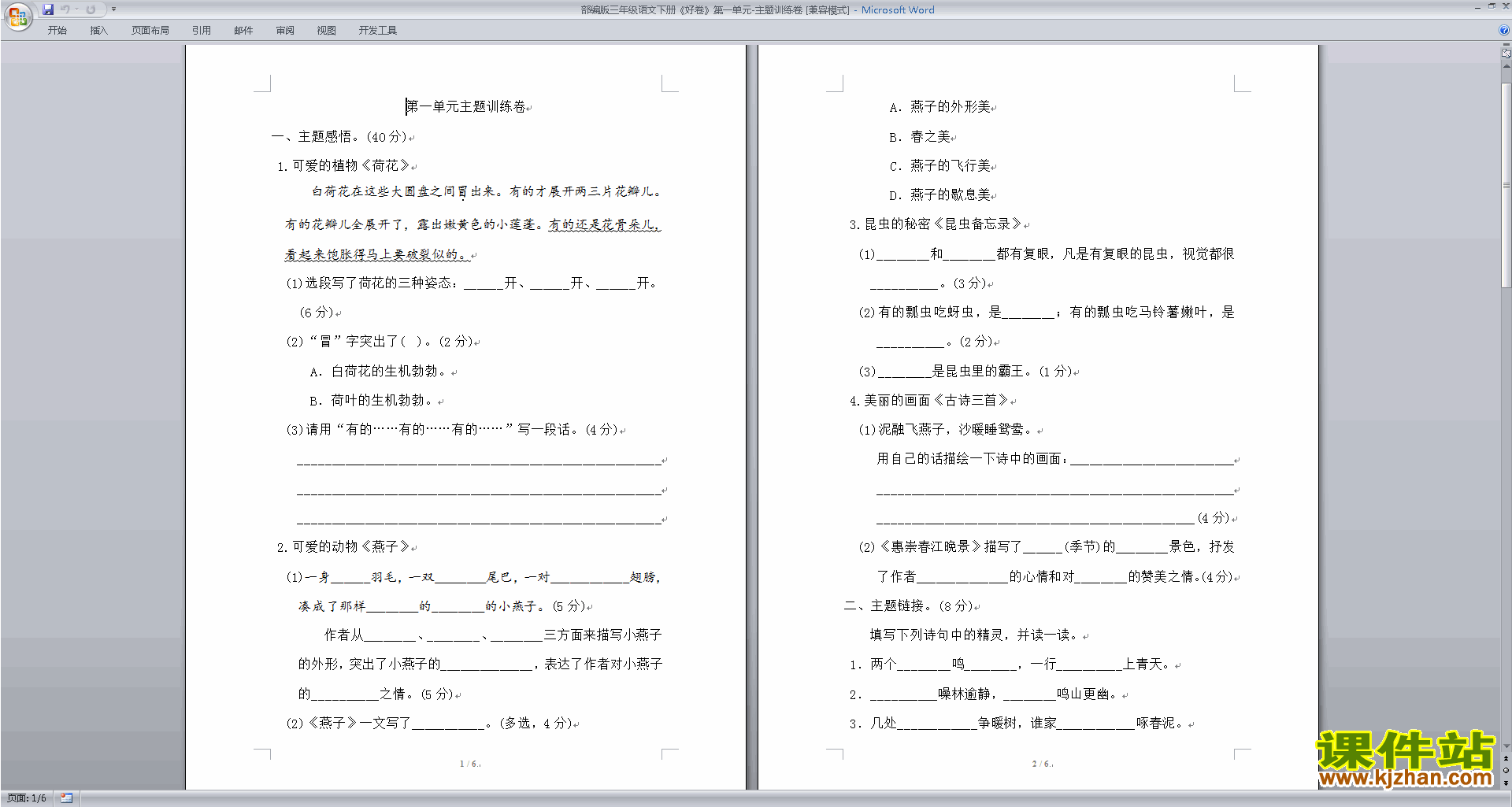Image resolution: width=1512 pixels, height=807 pixels.
Task: Click option B. 荷叶的生机勃勃
Action: (372, 401)
